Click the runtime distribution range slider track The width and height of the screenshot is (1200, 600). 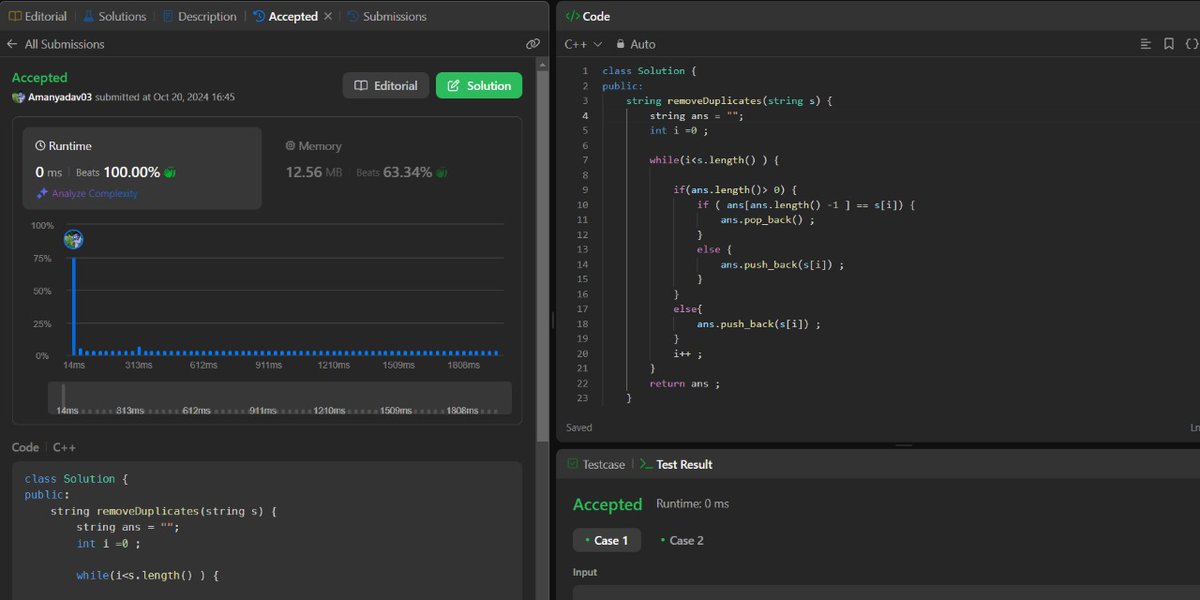click(x=280, y=398)
